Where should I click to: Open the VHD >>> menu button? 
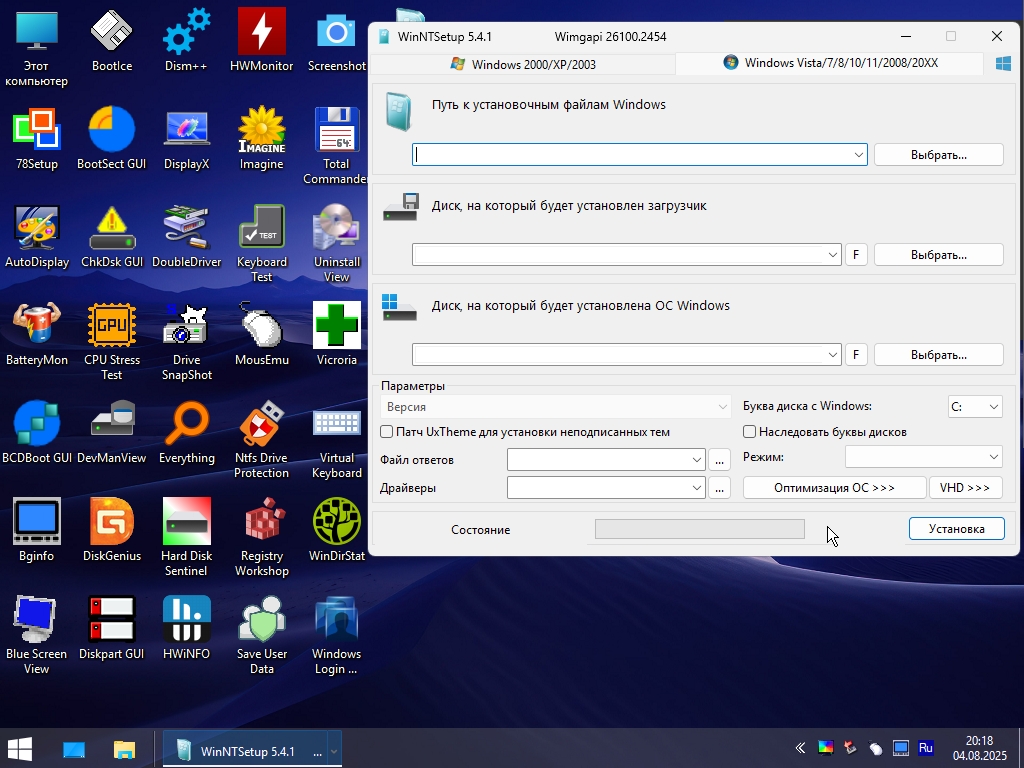[965, 487]
